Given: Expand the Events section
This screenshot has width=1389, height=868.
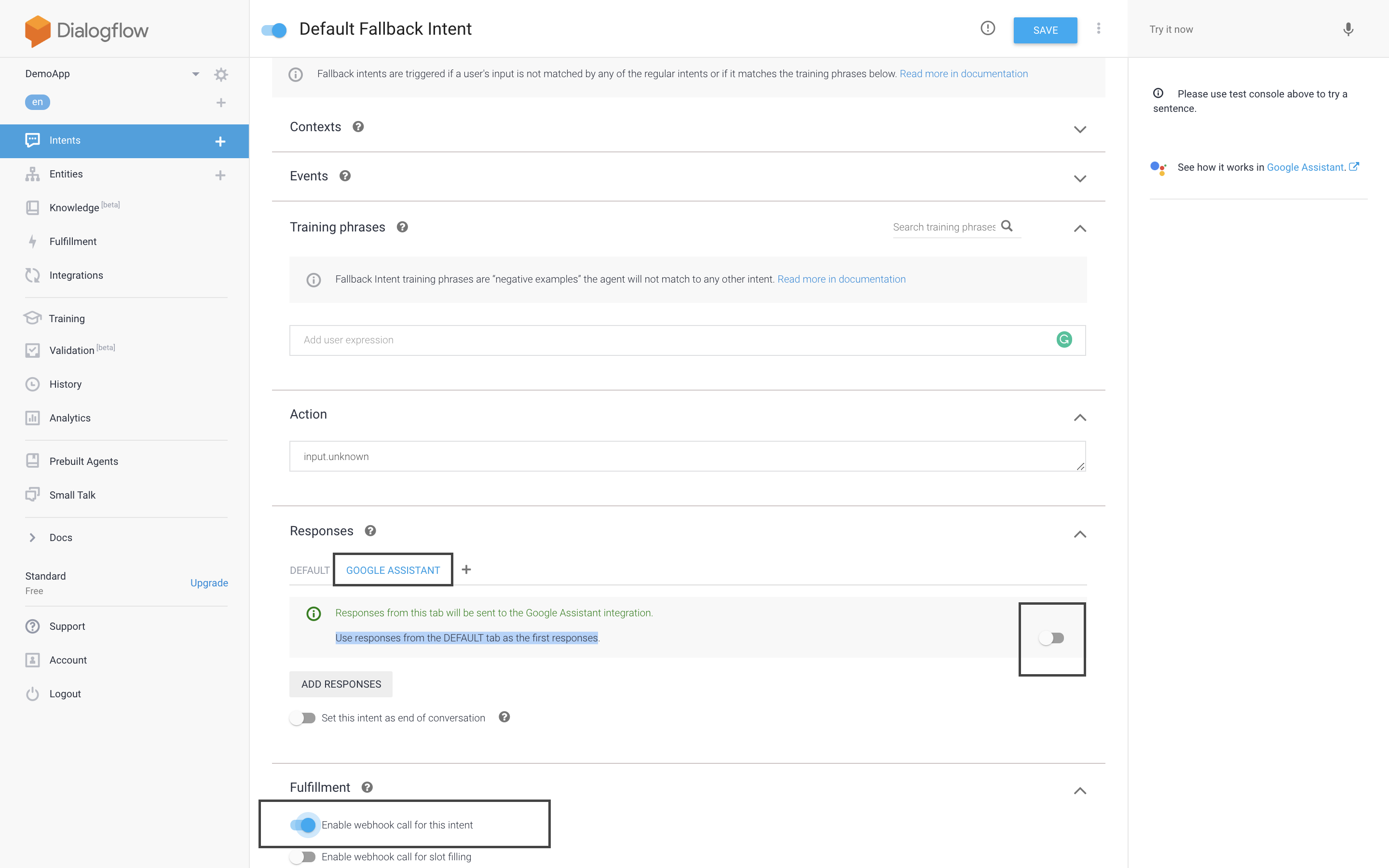Looking at the screenshot, I should click(x=1080, y=178).
